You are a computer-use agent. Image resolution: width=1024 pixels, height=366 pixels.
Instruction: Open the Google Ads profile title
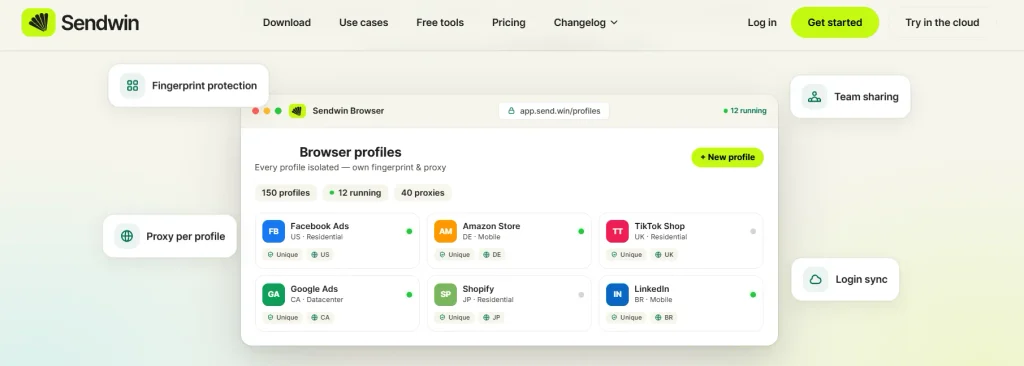tap(314, 289)
